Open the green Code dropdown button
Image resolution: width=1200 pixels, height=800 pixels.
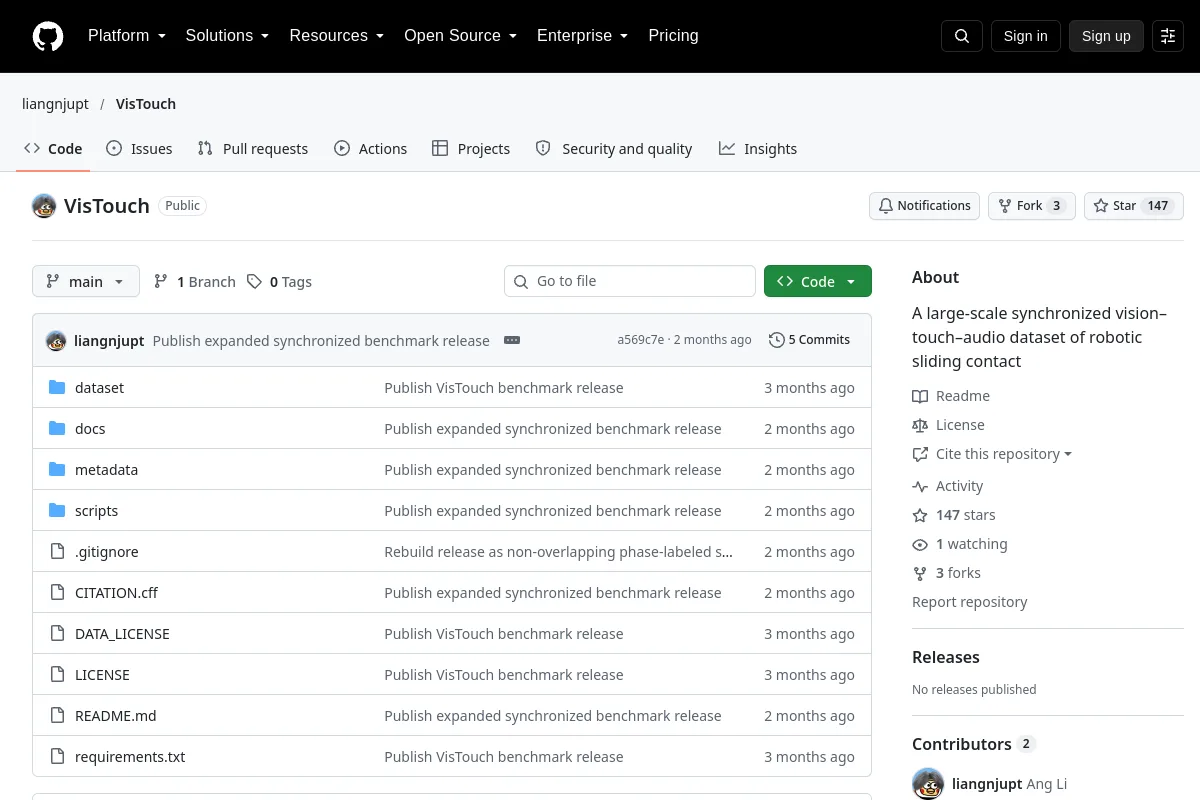818,282
